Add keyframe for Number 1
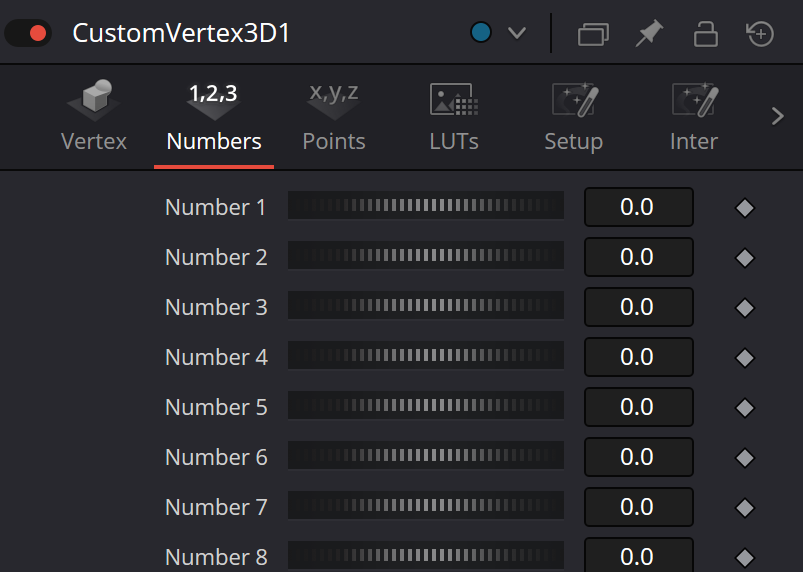The height and width of the screenshot is (572, 803). pyautogui.click(x=745, y=208)
